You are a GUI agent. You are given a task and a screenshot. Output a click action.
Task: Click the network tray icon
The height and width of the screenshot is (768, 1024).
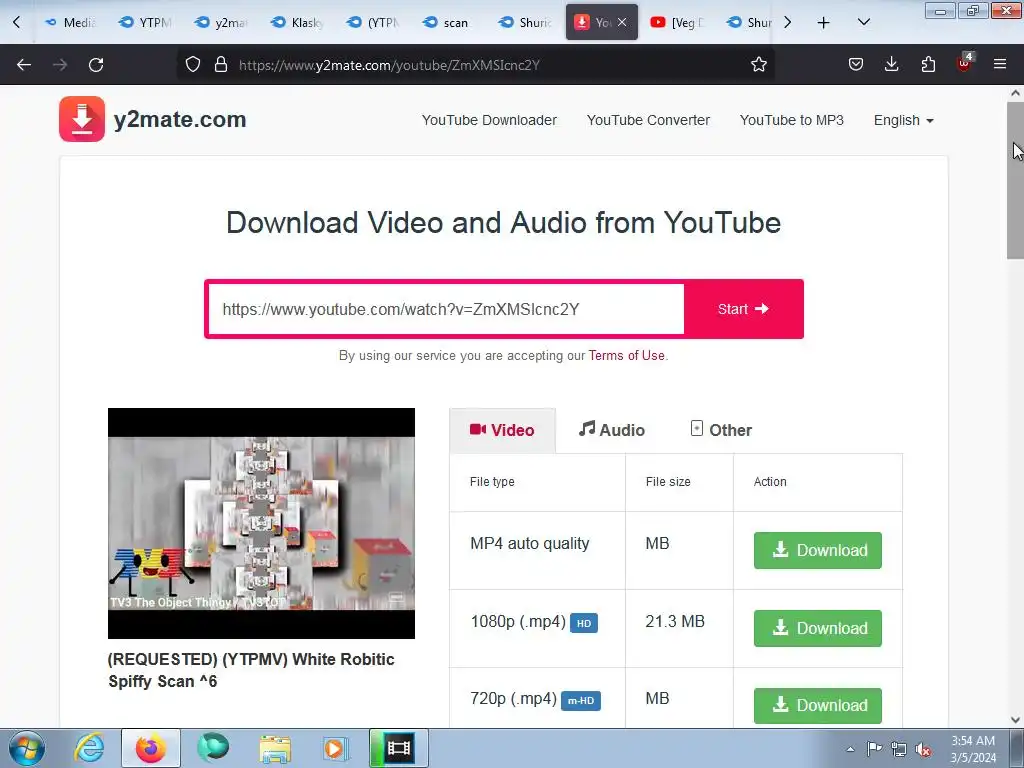(899, 750)
